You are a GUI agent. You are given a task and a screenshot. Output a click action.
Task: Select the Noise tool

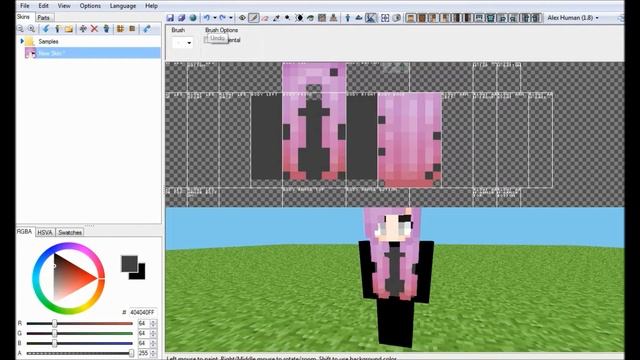tap(322, 18)
